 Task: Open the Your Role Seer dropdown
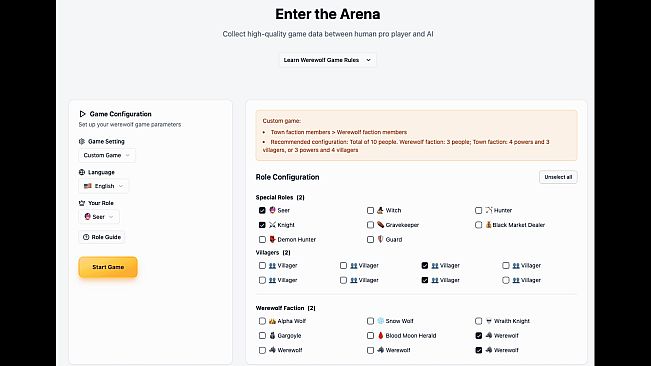(99, 217)
